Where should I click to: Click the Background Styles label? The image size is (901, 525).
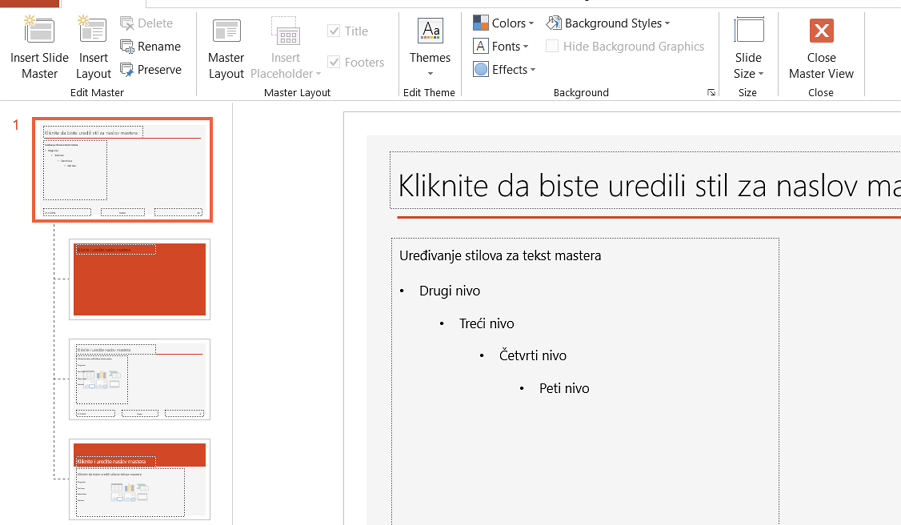(613, 24)
